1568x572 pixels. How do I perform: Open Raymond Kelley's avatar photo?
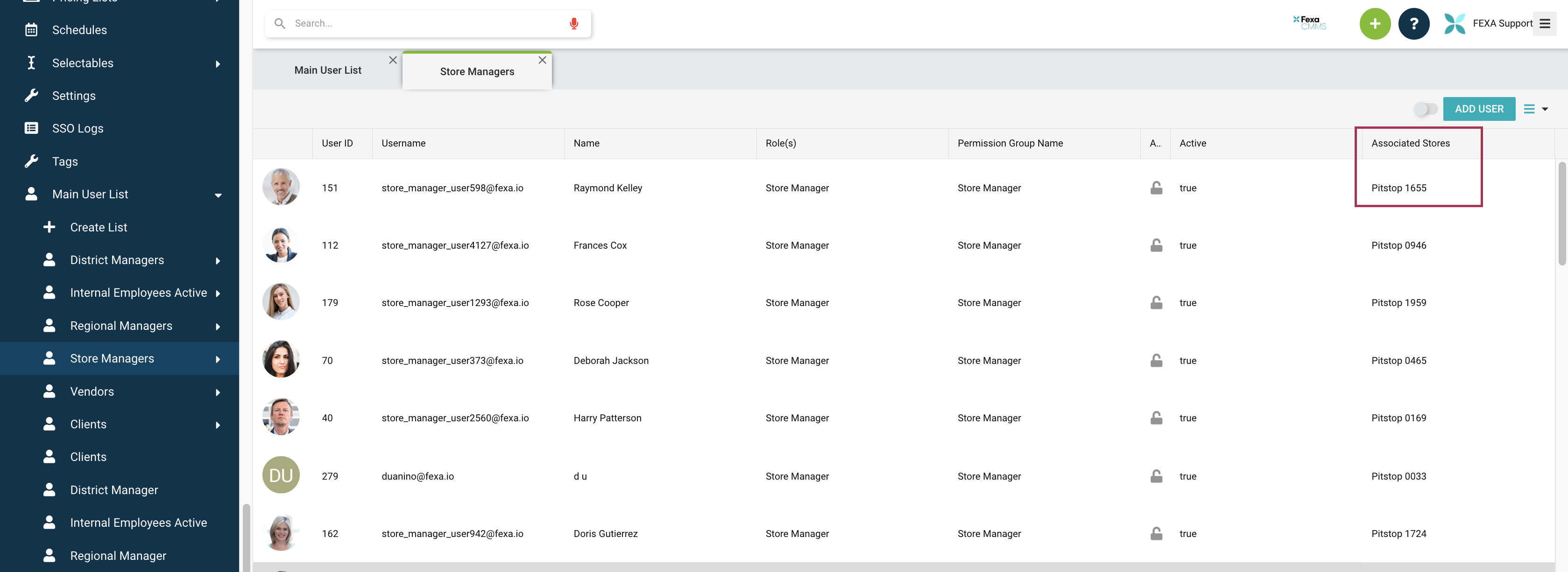pos(281,187)
